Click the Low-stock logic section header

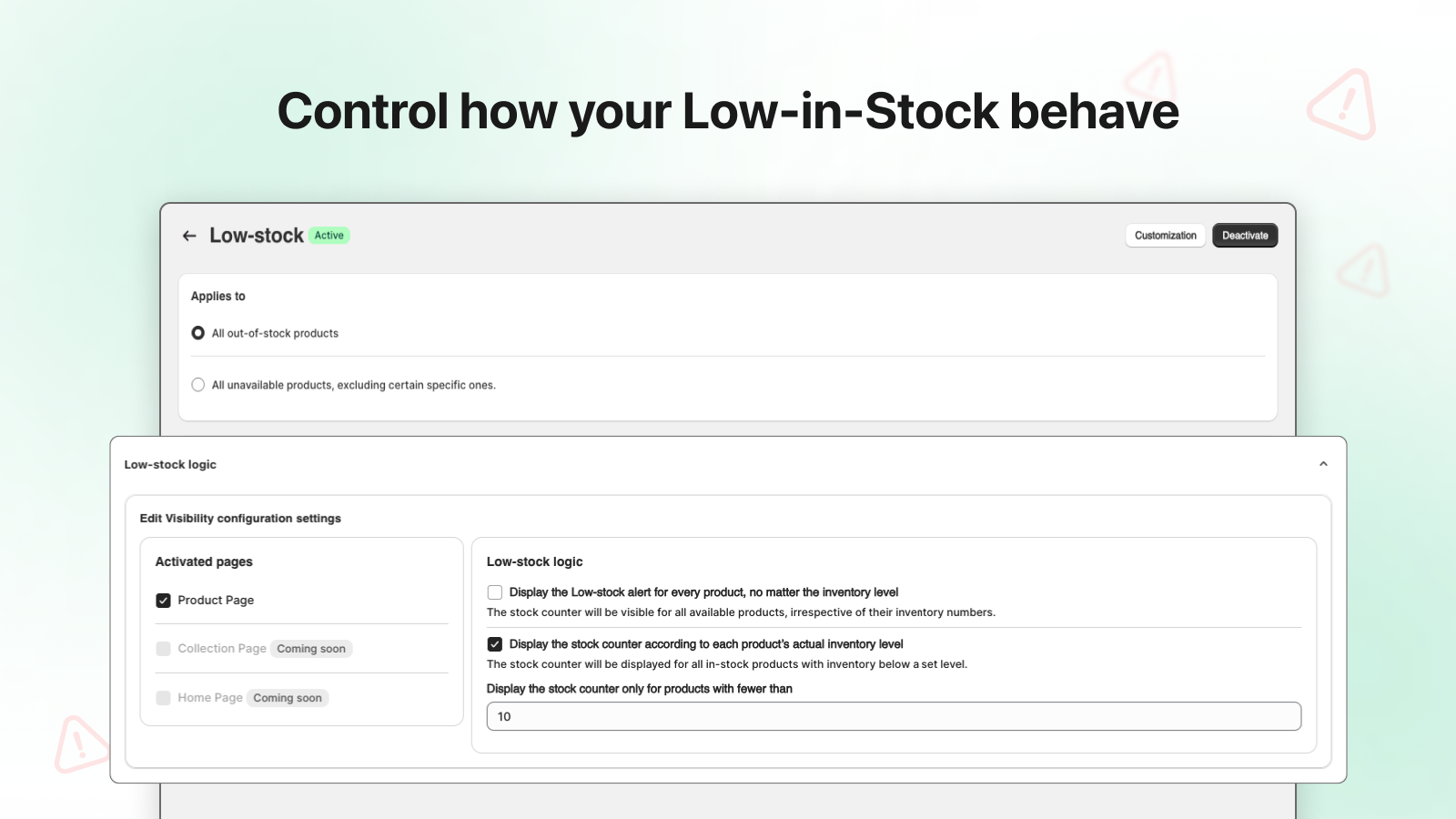pyautogui.click(x=170, y=464)
